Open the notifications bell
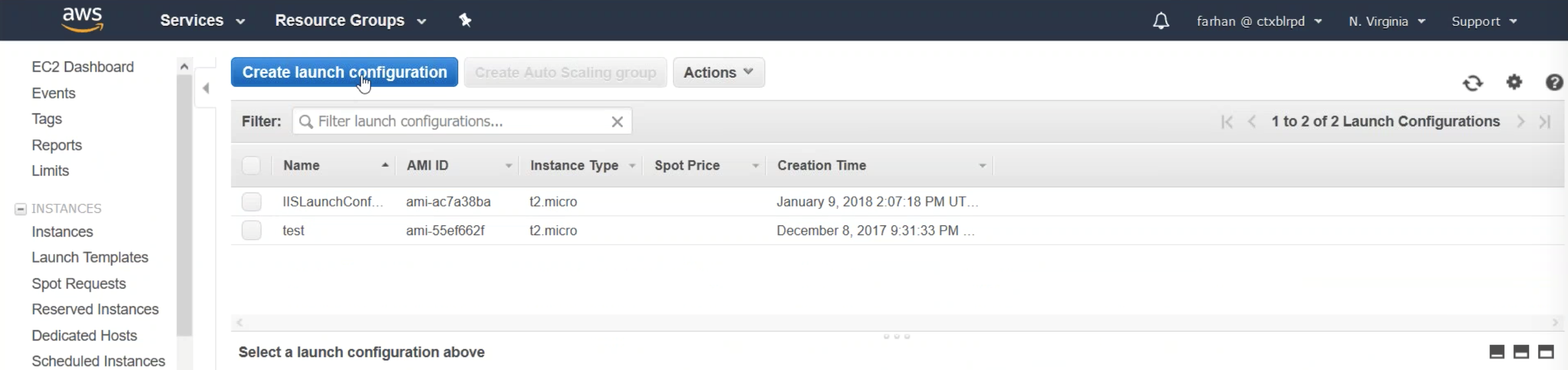Screen dimensions: 1568x370 pos(1161,21)
